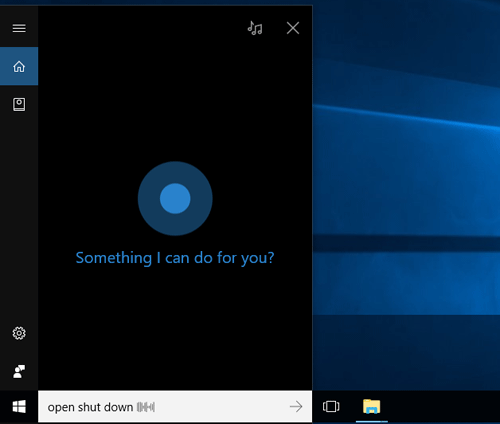Focus the search box containing "open shut down"
500x424 pixels.
coord(175,407)
